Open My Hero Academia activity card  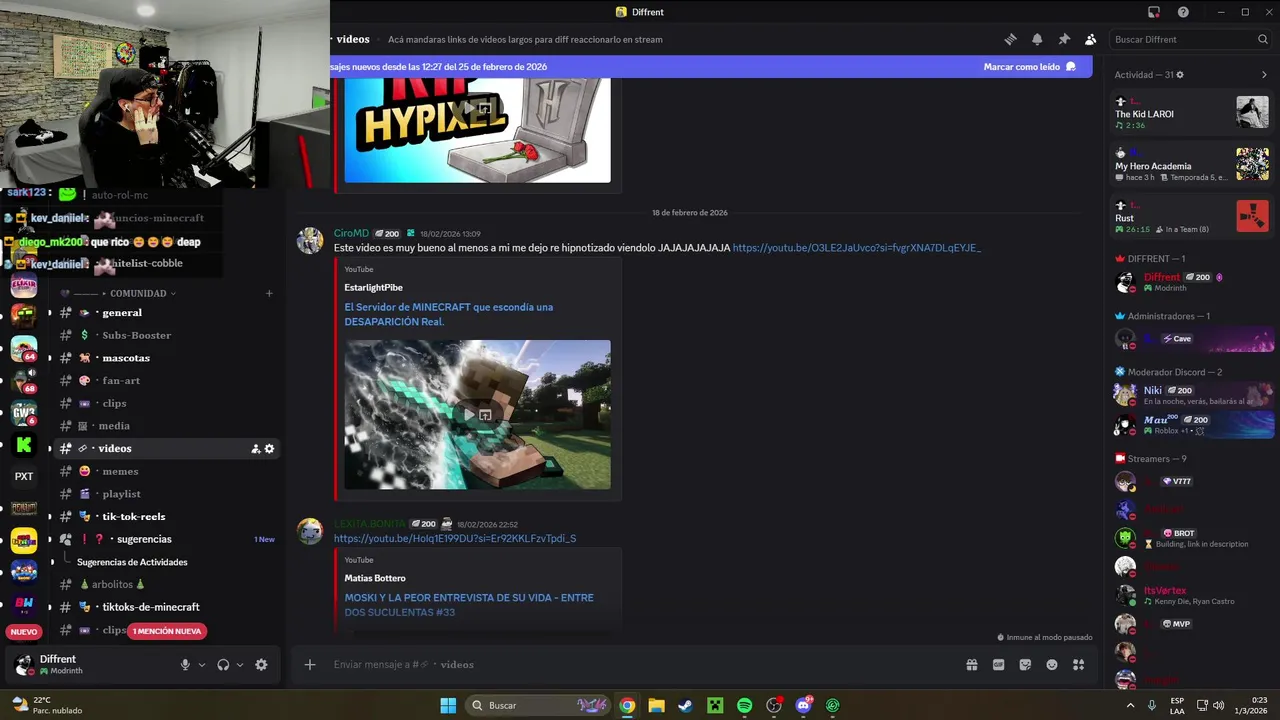click(1192, 163)
